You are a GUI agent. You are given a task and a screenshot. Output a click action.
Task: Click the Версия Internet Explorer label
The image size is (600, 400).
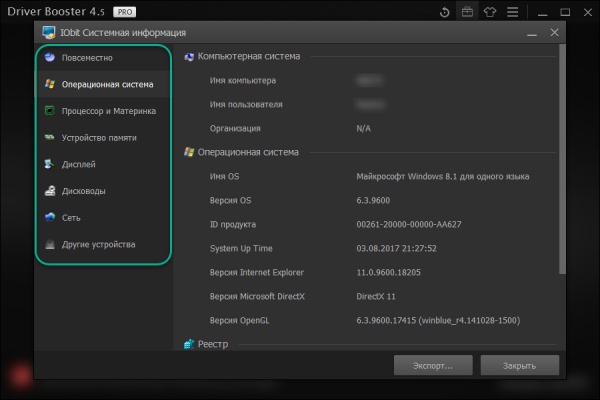pos(256,273)
